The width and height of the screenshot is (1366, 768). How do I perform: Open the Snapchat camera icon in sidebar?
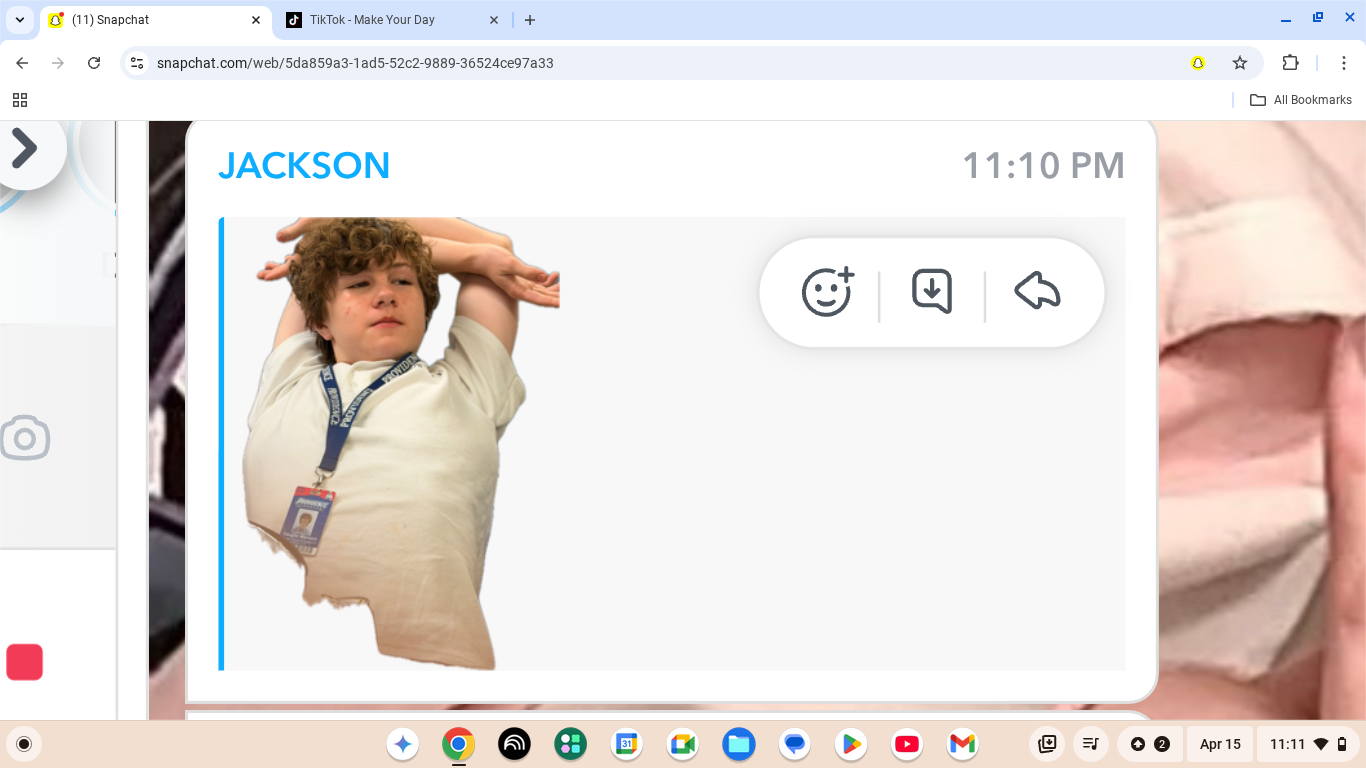click(x=25, y=439)
